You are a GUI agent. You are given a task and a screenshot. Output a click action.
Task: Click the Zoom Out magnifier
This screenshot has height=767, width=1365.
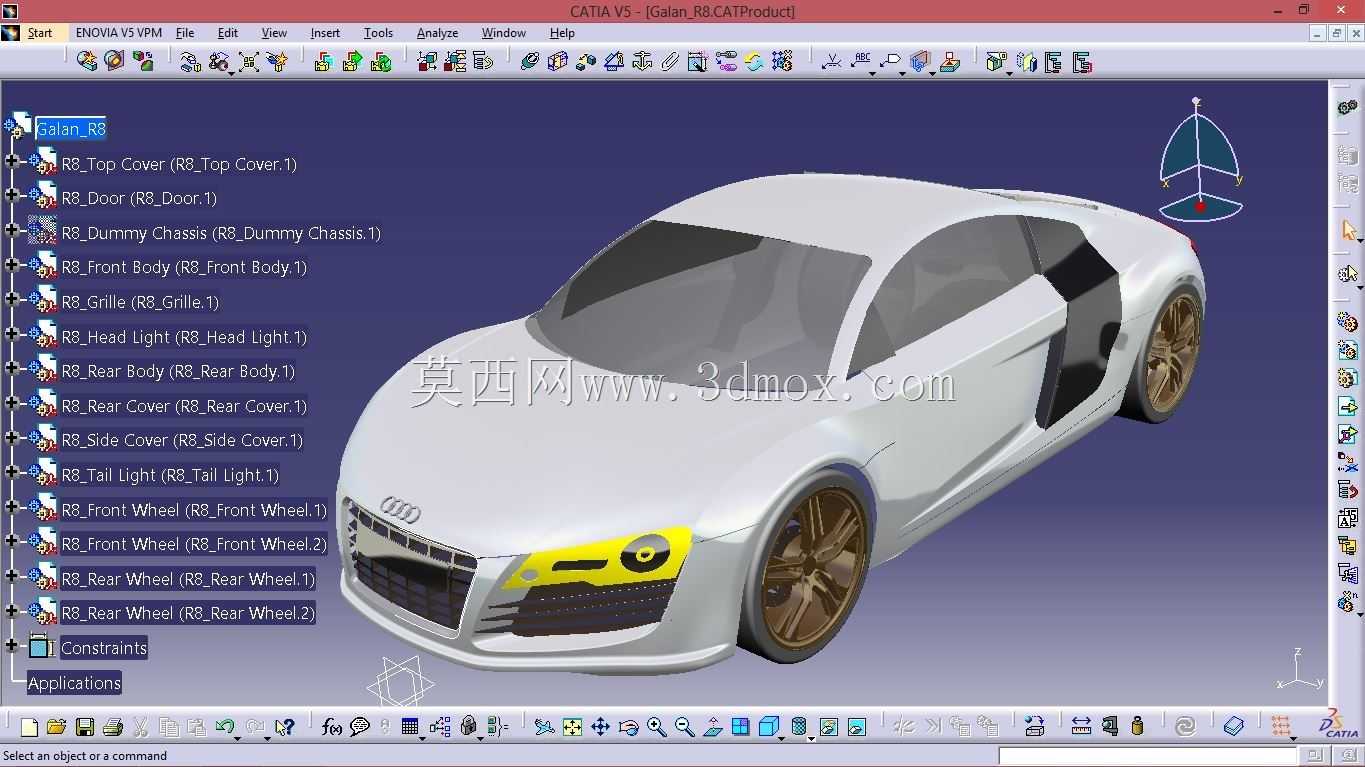click(684, 727)
